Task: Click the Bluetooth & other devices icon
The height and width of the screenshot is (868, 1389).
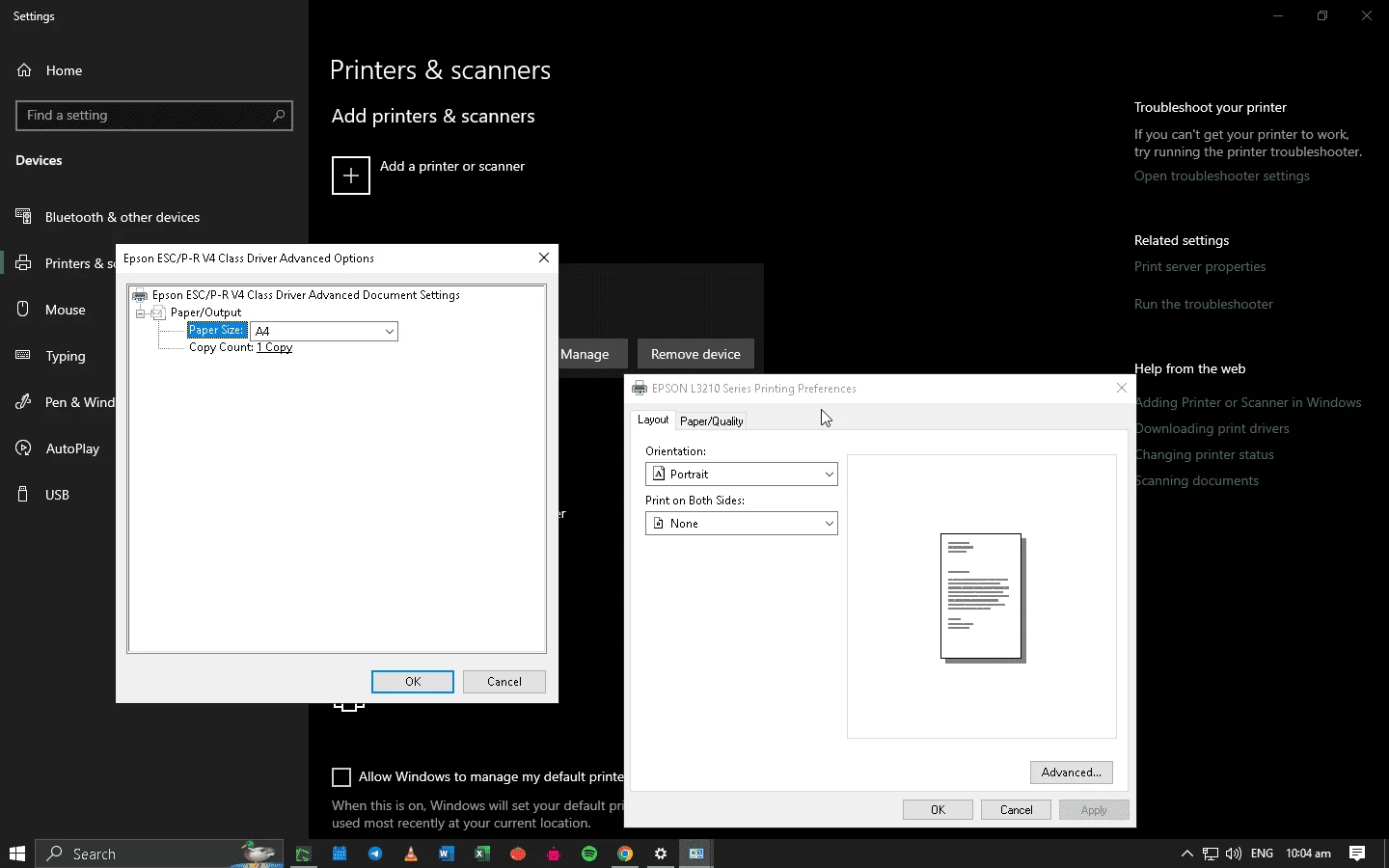Action: point(24,217)
